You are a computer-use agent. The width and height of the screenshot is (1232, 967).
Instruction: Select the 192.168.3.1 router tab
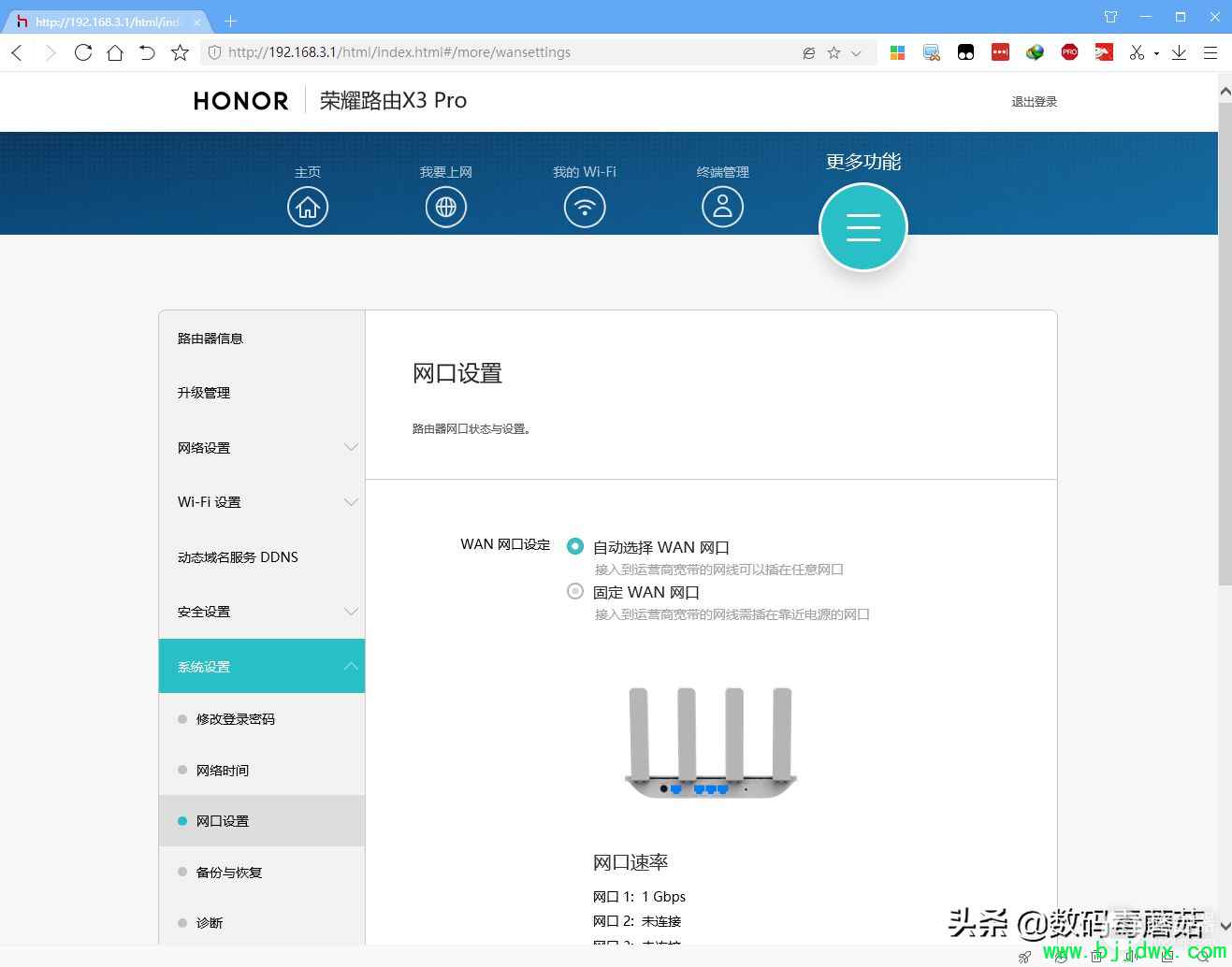pyautogui.click(x=108, y=22)
